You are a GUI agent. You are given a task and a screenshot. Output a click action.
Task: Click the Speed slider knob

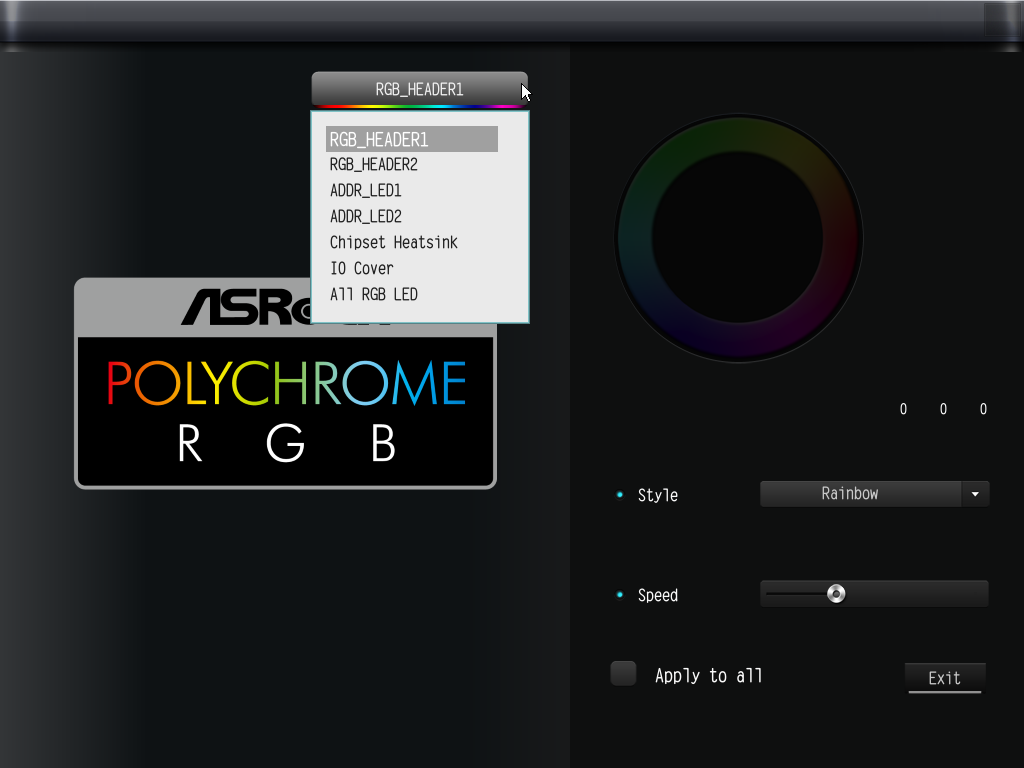pyautogui.click(x=836, y=594)
